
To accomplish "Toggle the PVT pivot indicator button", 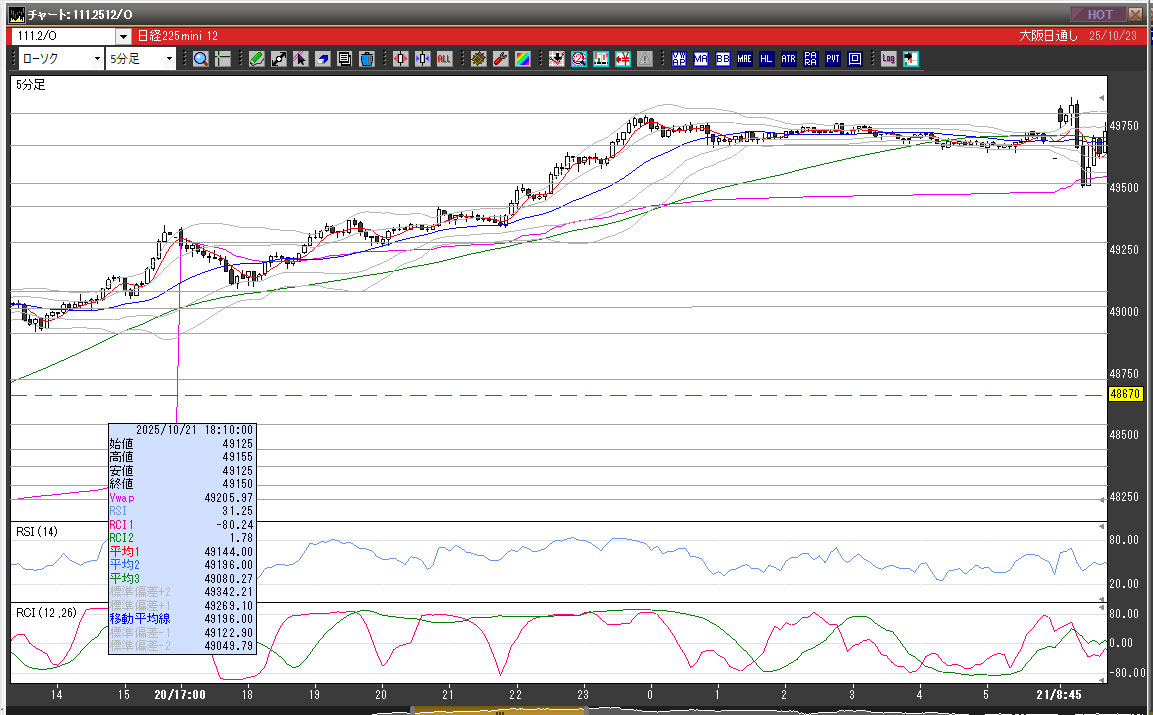I will [833, 59].
